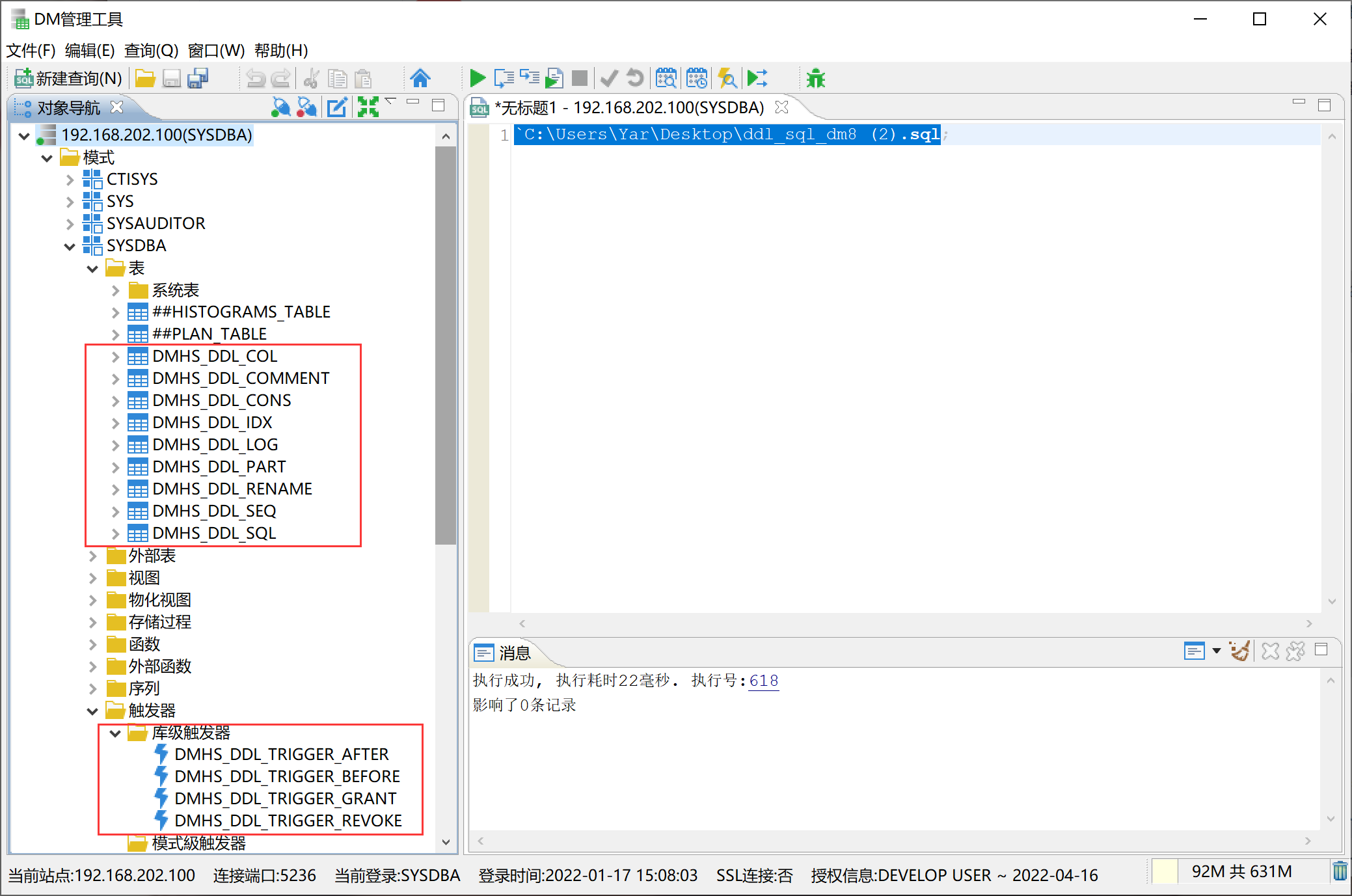
Task: Select DMHS_DDL_TRIGGER_GRANT trigger in tree
Action: tap(285, 798)
